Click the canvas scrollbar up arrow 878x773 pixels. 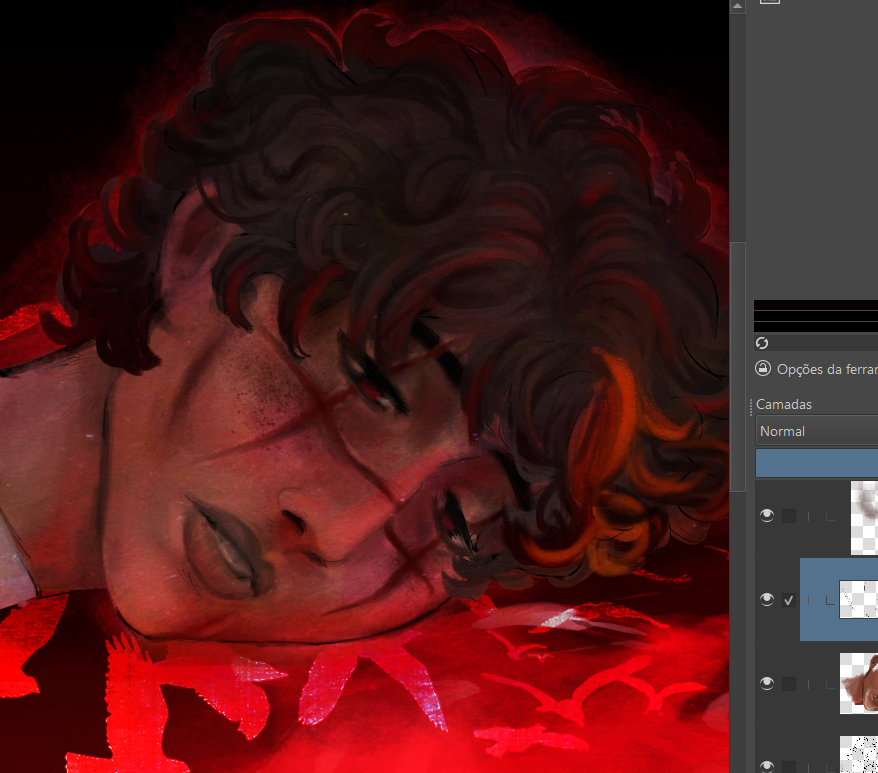(738, 6)
